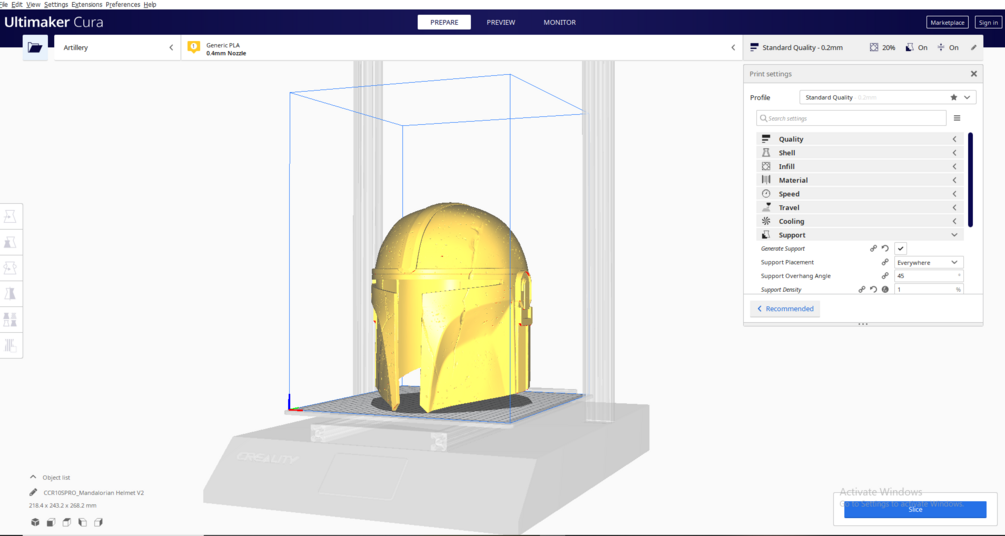
Task: Switch to front view cube icon
Action: pos(51,523)
